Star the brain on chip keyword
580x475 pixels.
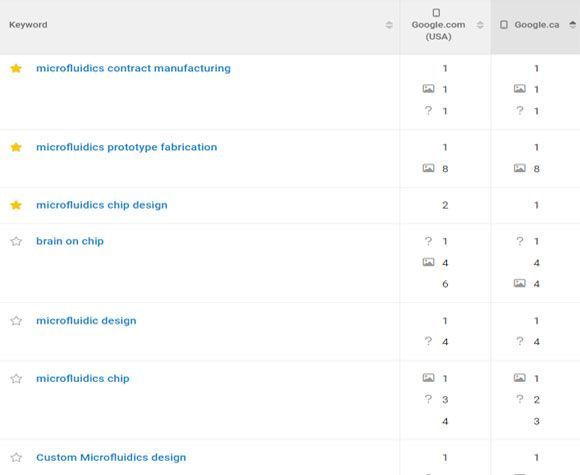(x=16, y=242)
